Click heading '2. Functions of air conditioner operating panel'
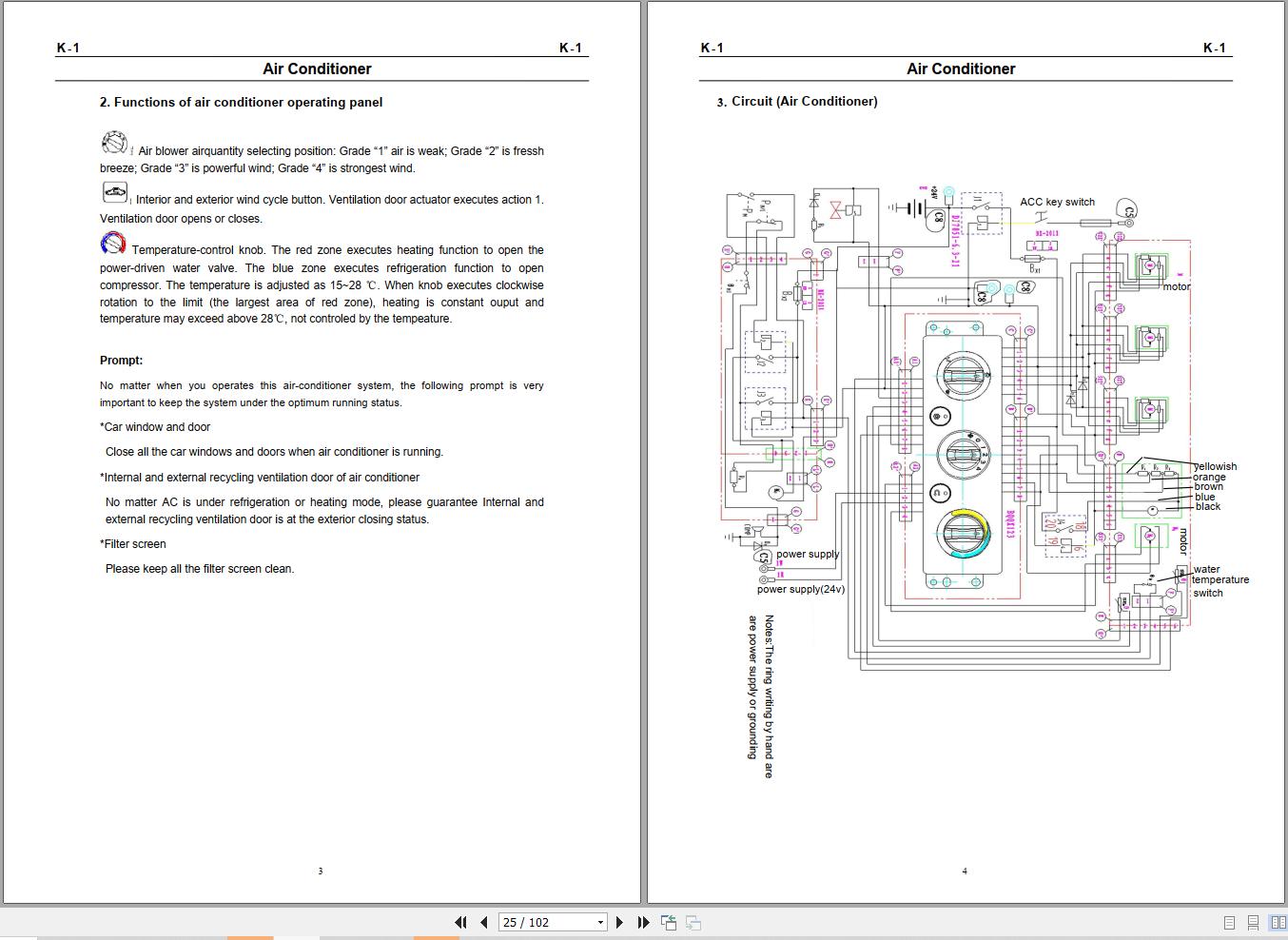 click(242, 102)
